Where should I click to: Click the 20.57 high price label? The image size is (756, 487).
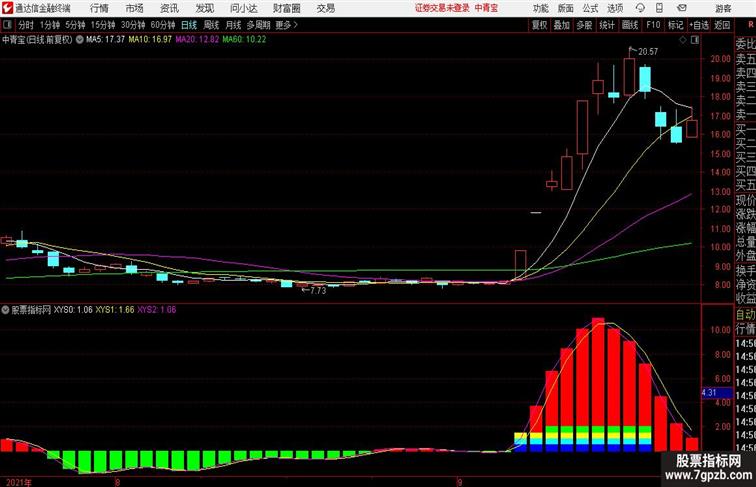pyautogui.click(x=648, y=52)
